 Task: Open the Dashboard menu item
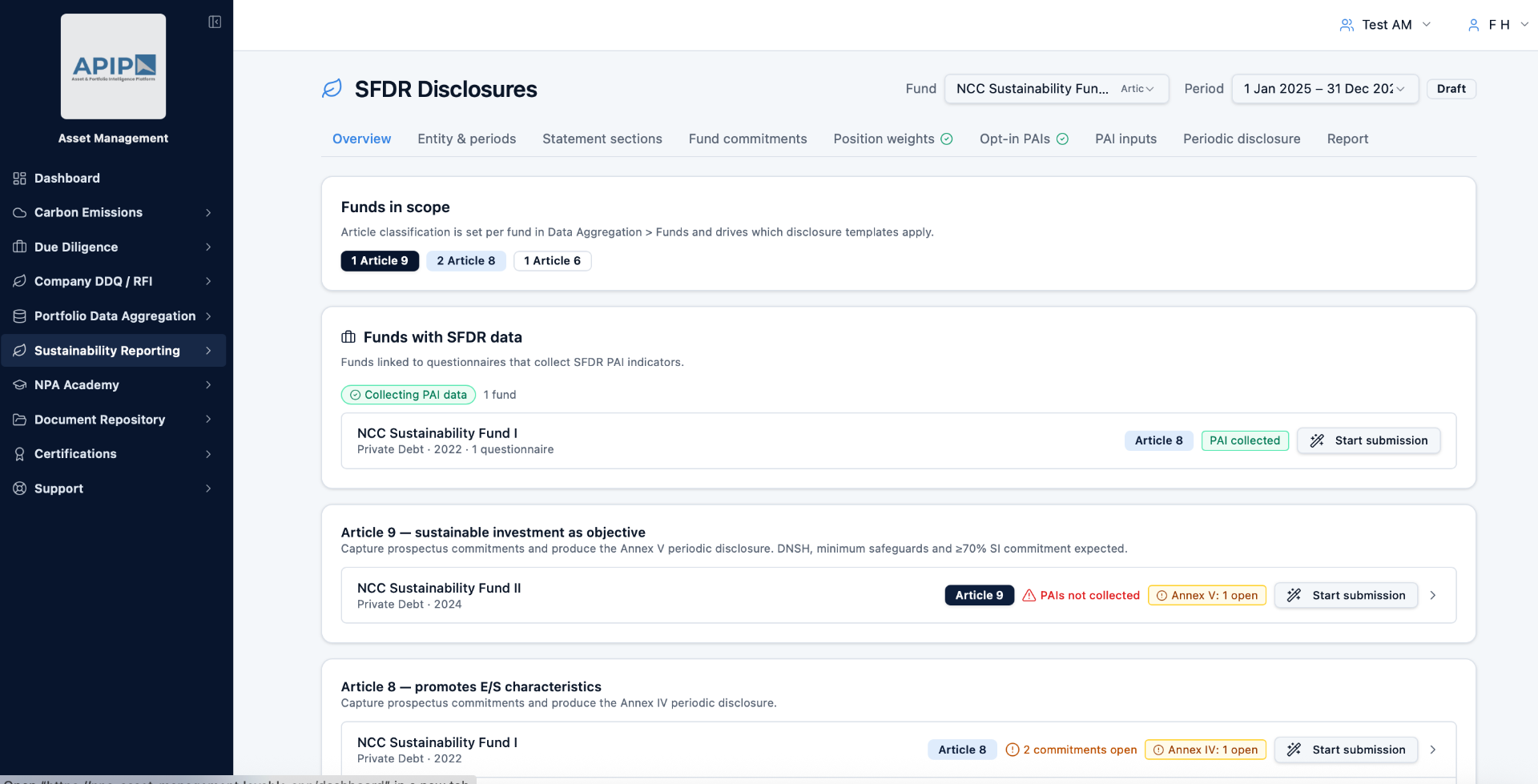(x=114, y=178)
